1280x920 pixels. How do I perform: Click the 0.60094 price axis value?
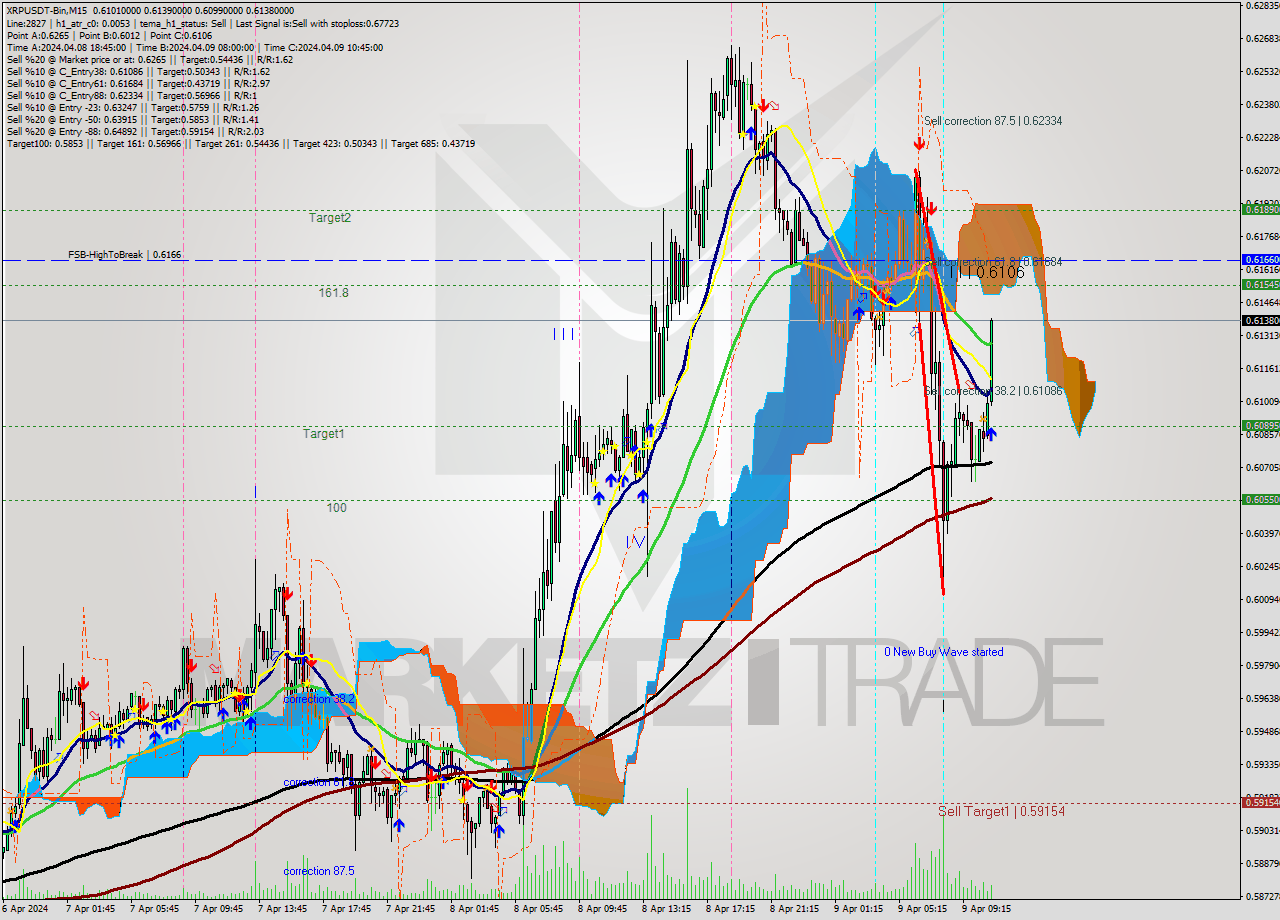[x=1261, y=600]
